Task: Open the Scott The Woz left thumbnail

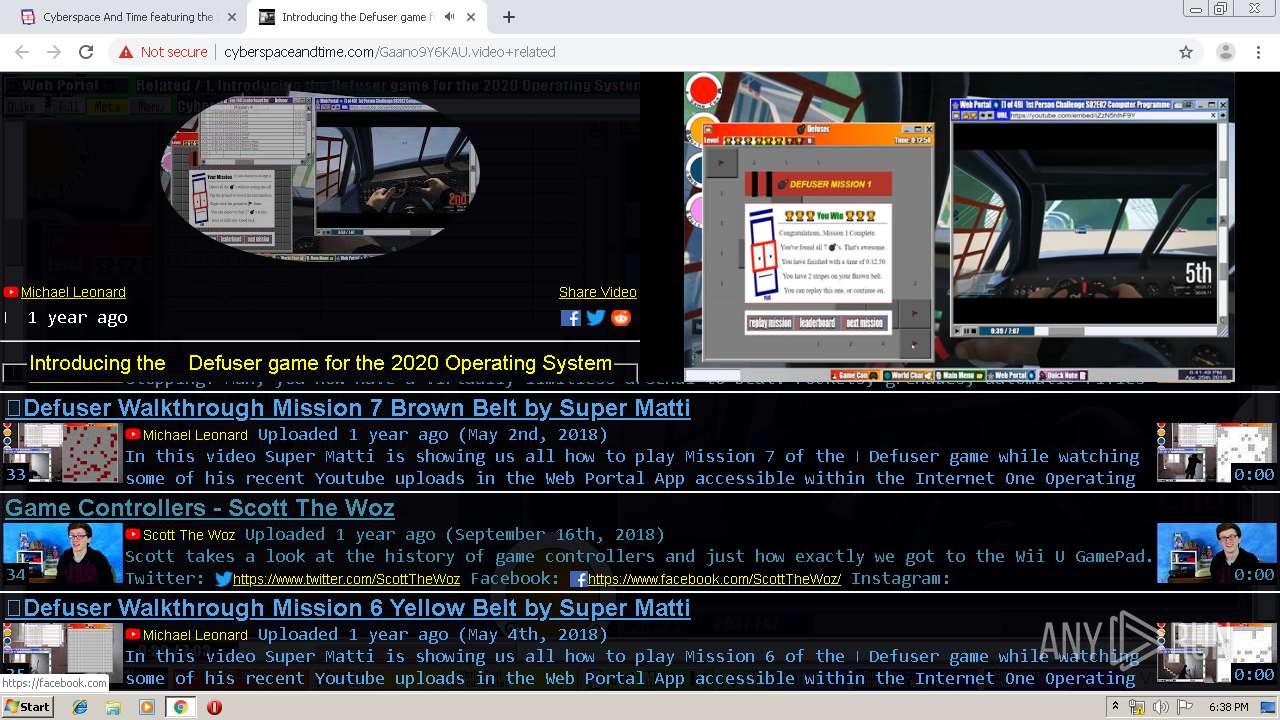Action: pos(62,553)
